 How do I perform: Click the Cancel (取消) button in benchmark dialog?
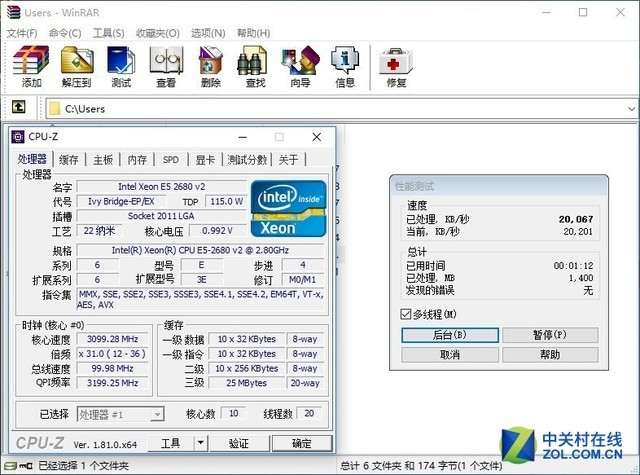450,355
